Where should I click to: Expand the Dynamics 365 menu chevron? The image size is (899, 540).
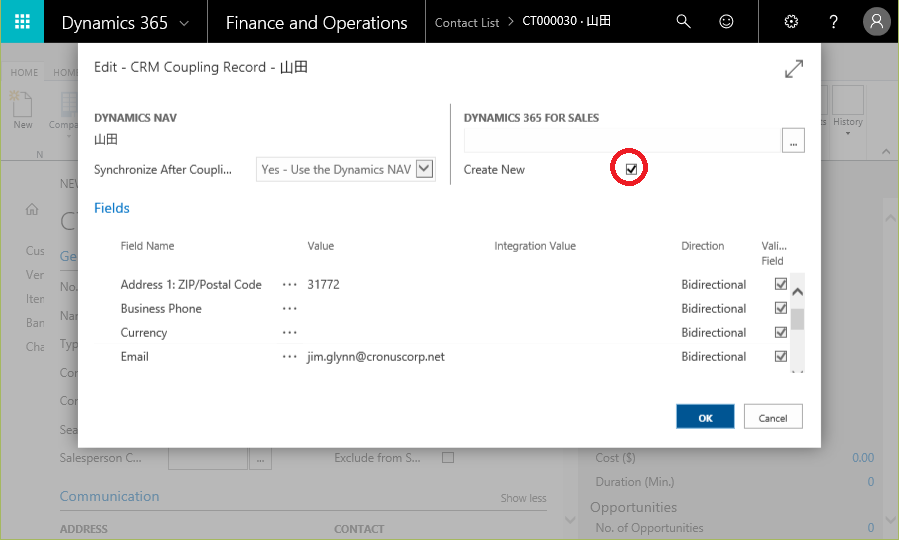point(184,23)
